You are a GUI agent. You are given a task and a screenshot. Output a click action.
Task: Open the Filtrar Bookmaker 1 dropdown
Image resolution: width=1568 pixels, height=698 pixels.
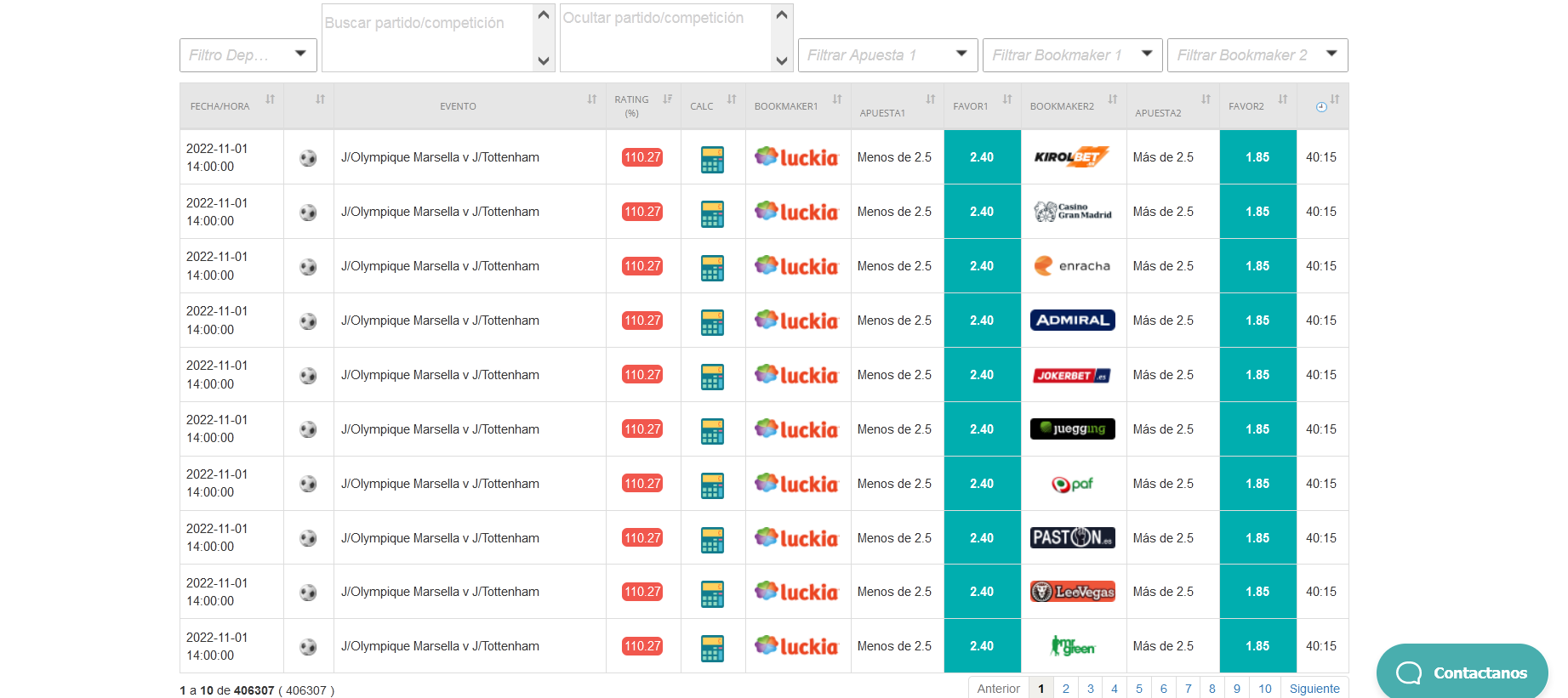(x=1073, y=55)
